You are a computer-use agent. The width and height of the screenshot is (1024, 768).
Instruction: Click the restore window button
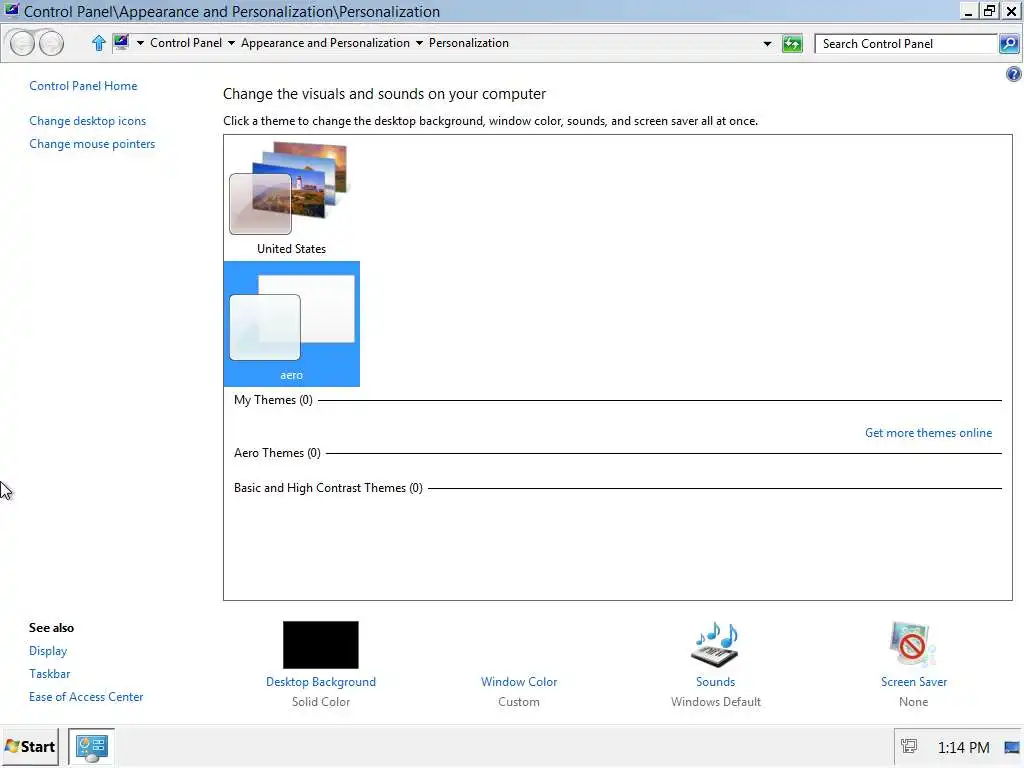989,10
